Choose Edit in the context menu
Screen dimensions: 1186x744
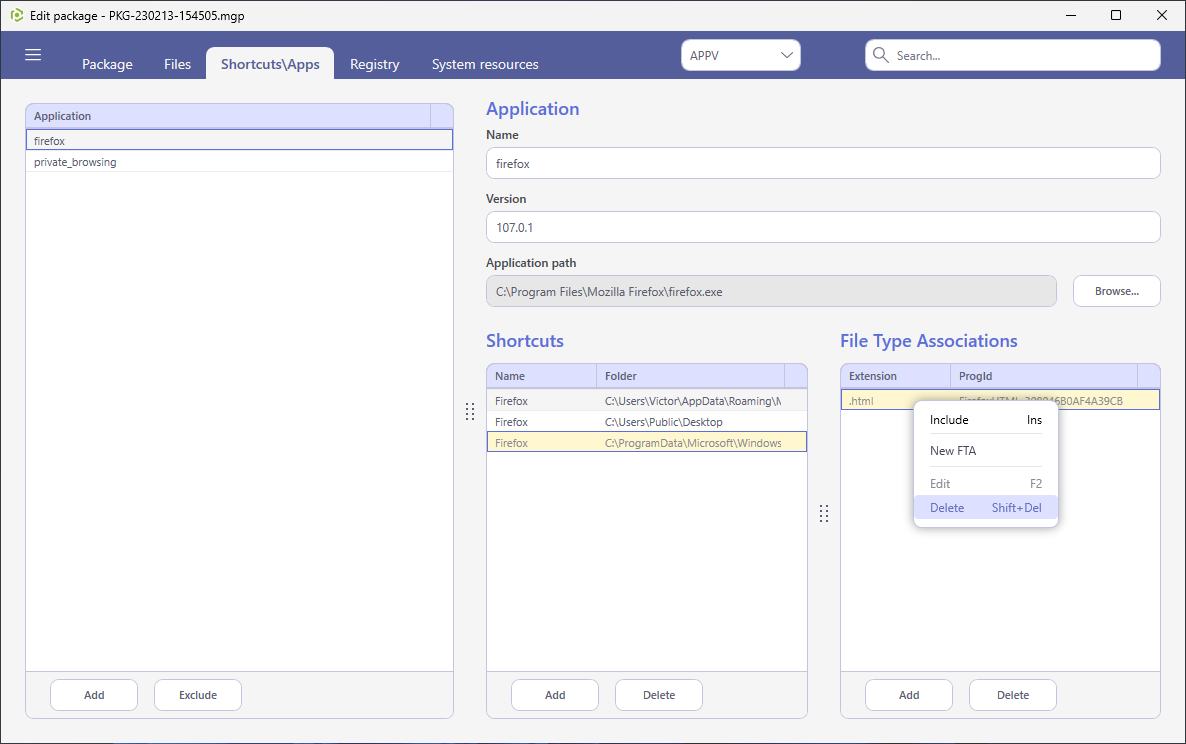pyautogui.click(x=986, y=484)
